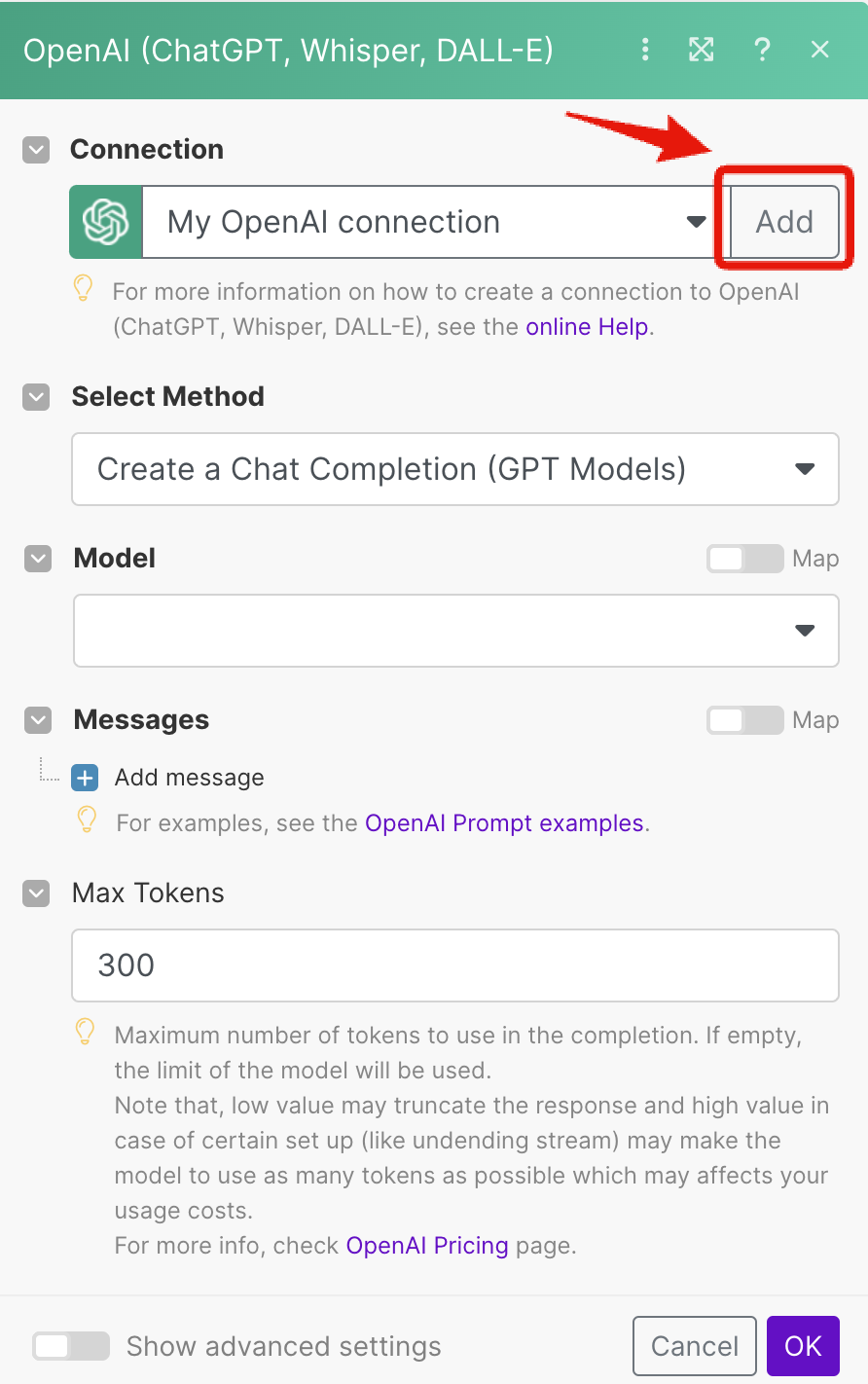
Task: Open the My OpenAI connection dropdown
Action: click(x=428, y=222)
